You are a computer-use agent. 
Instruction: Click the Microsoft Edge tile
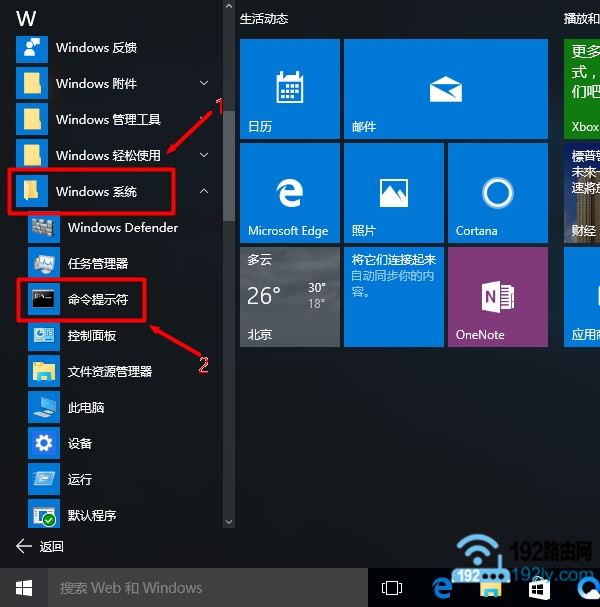pos(290,192)
